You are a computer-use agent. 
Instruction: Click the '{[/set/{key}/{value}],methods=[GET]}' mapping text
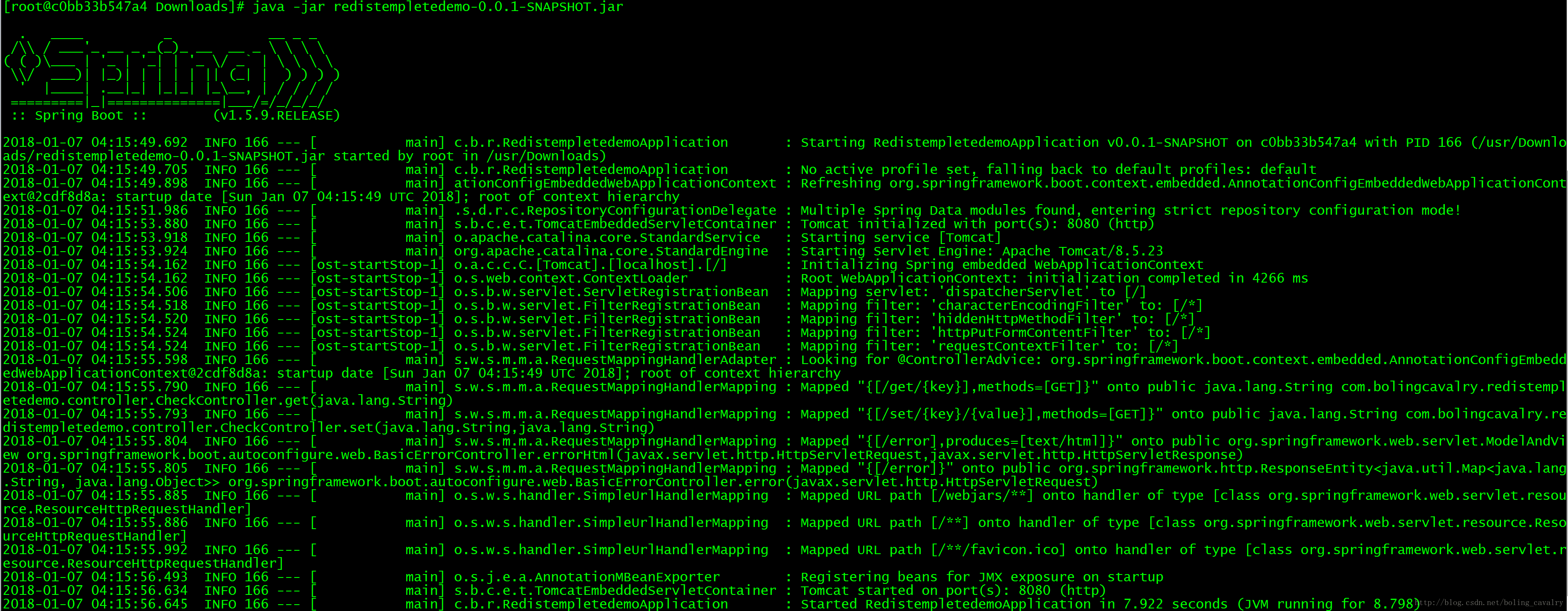point(1013,415)
